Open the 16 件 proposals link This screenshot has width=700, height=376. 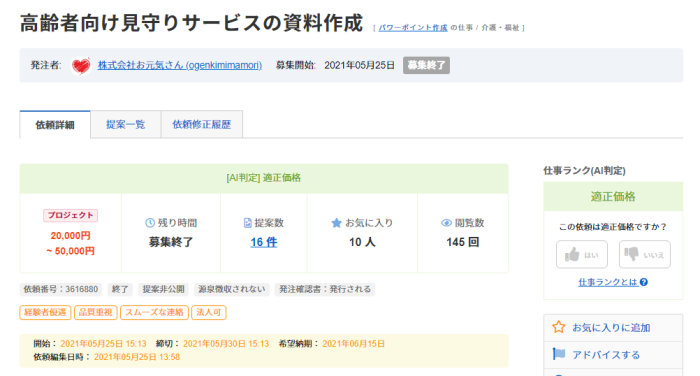pyautogui.click(x=263, y=242)
